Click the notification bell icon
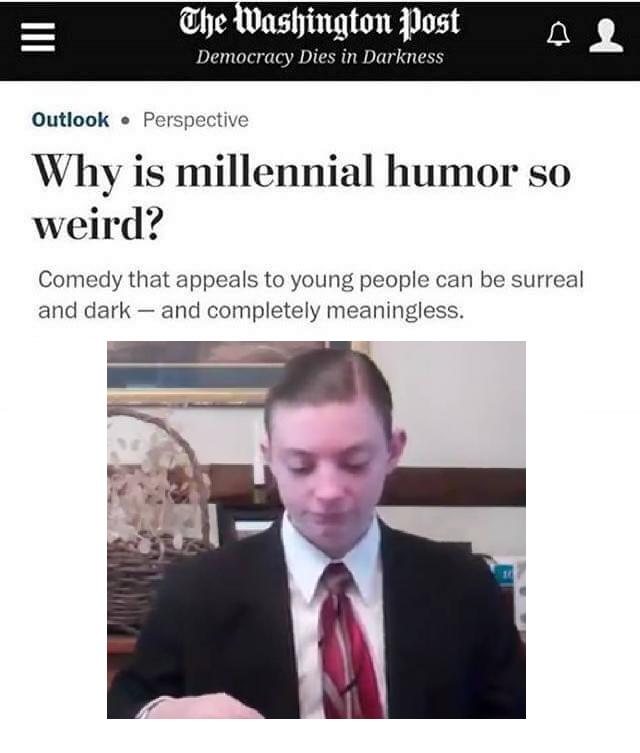 click(x=558, y=35)
